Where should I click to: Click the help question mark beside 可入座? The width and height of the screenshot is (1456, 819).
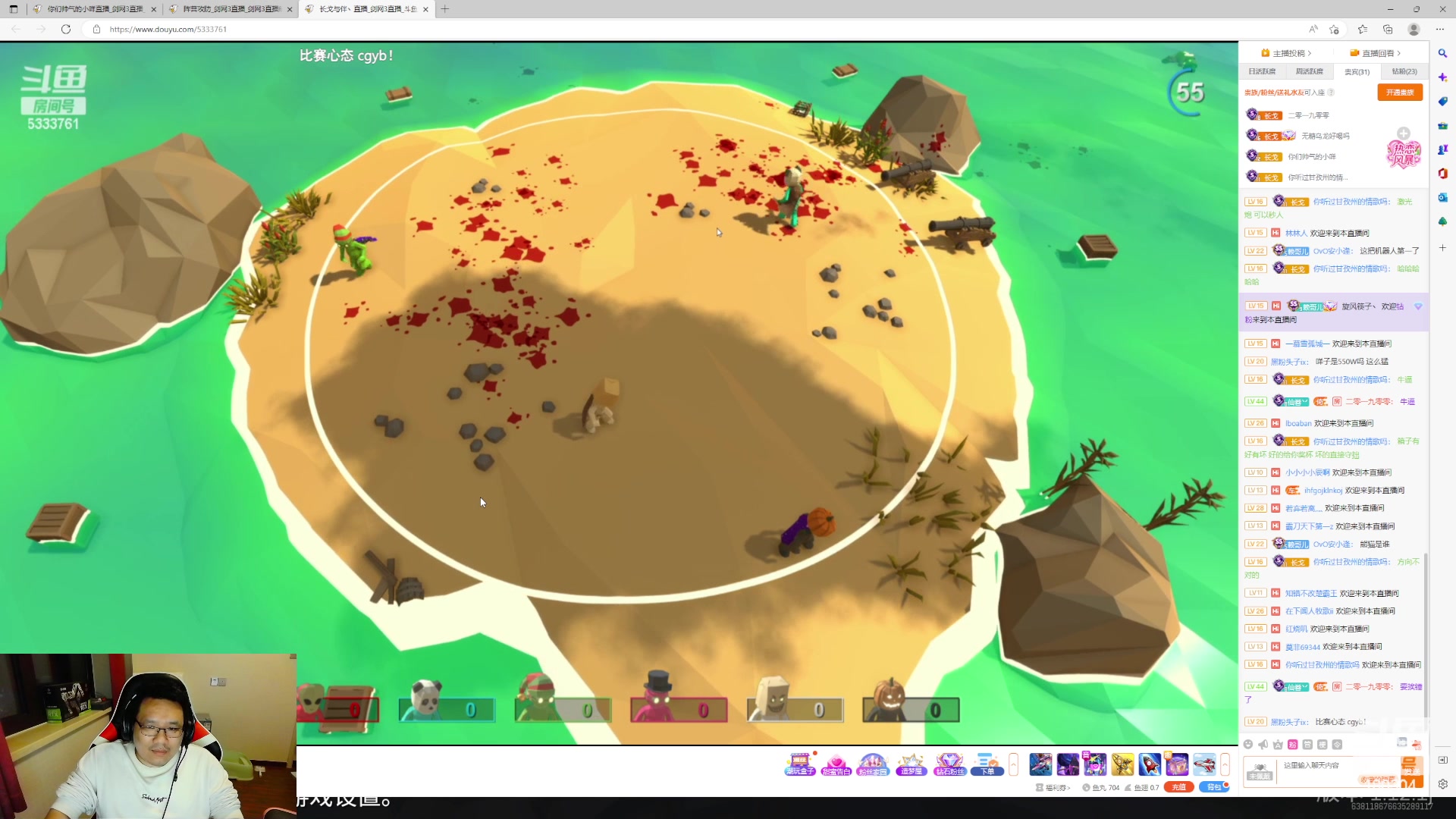tap(1331, 93)
